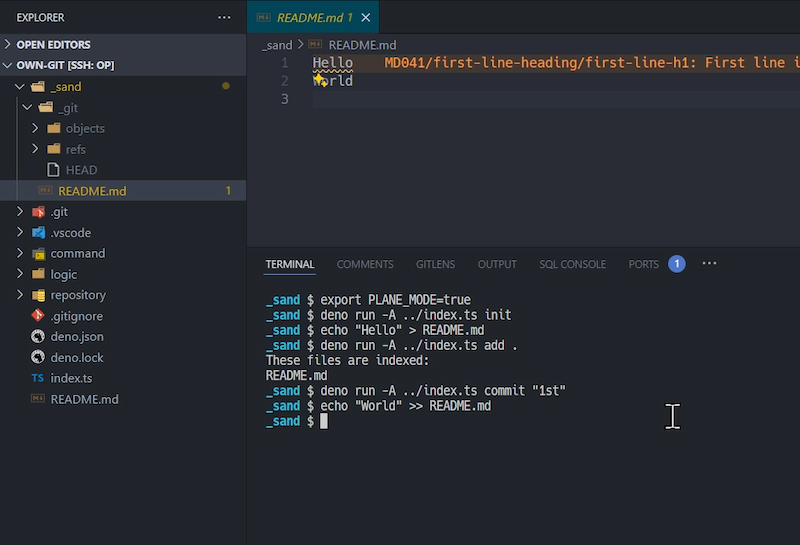Screen dimensions: 800x545
Task: Switch to the GITLENS panel tab
Action: (x=435, y=264)
